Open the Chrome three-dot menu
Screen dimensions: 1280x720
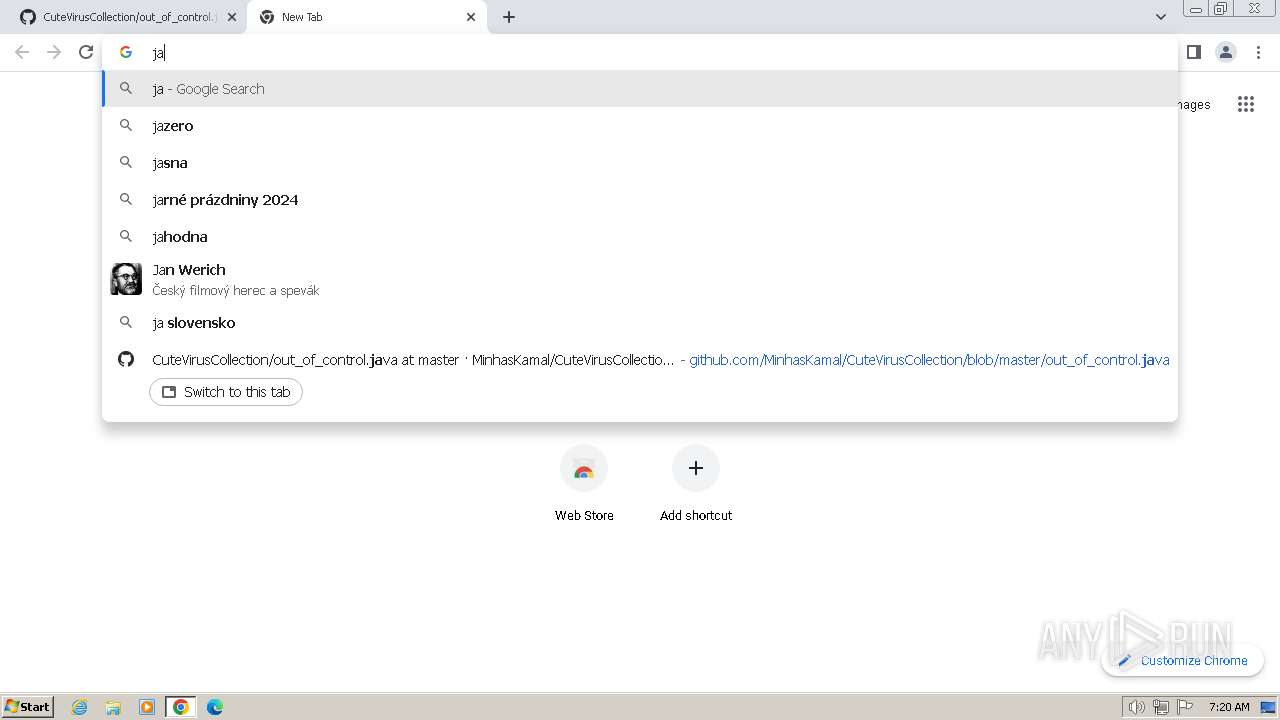point(1258,52)
